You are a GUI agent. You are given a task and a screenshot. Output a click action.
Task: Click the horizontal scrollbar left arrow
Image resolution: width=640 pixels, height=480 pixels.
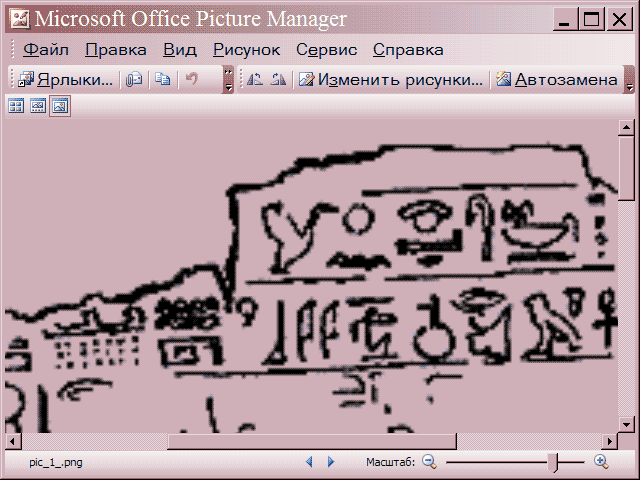pos(13,441)
